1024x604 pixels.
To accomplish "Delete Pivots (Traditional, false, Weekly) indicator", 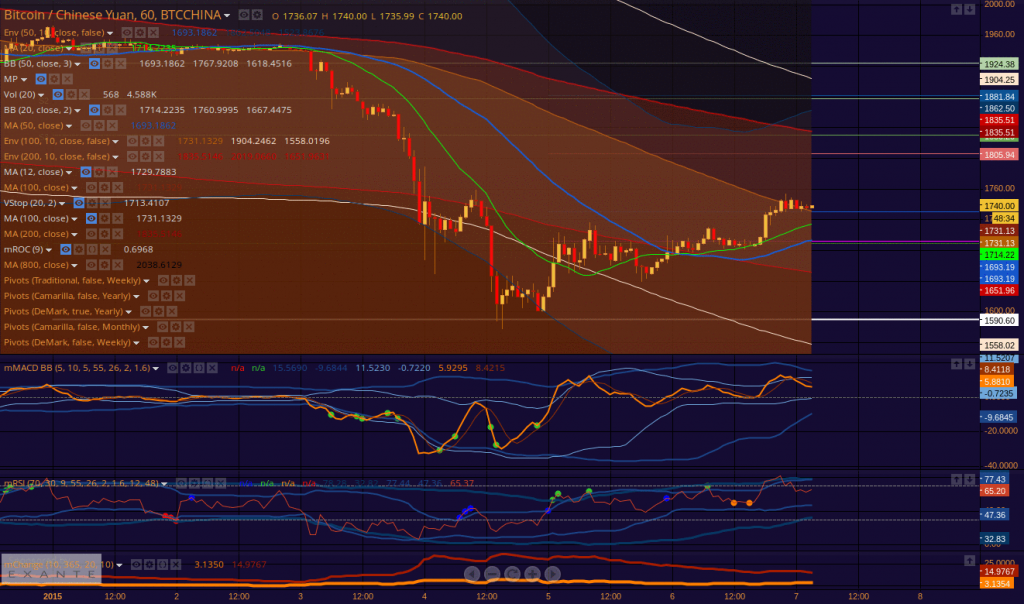I will click(x=188, y=280).
